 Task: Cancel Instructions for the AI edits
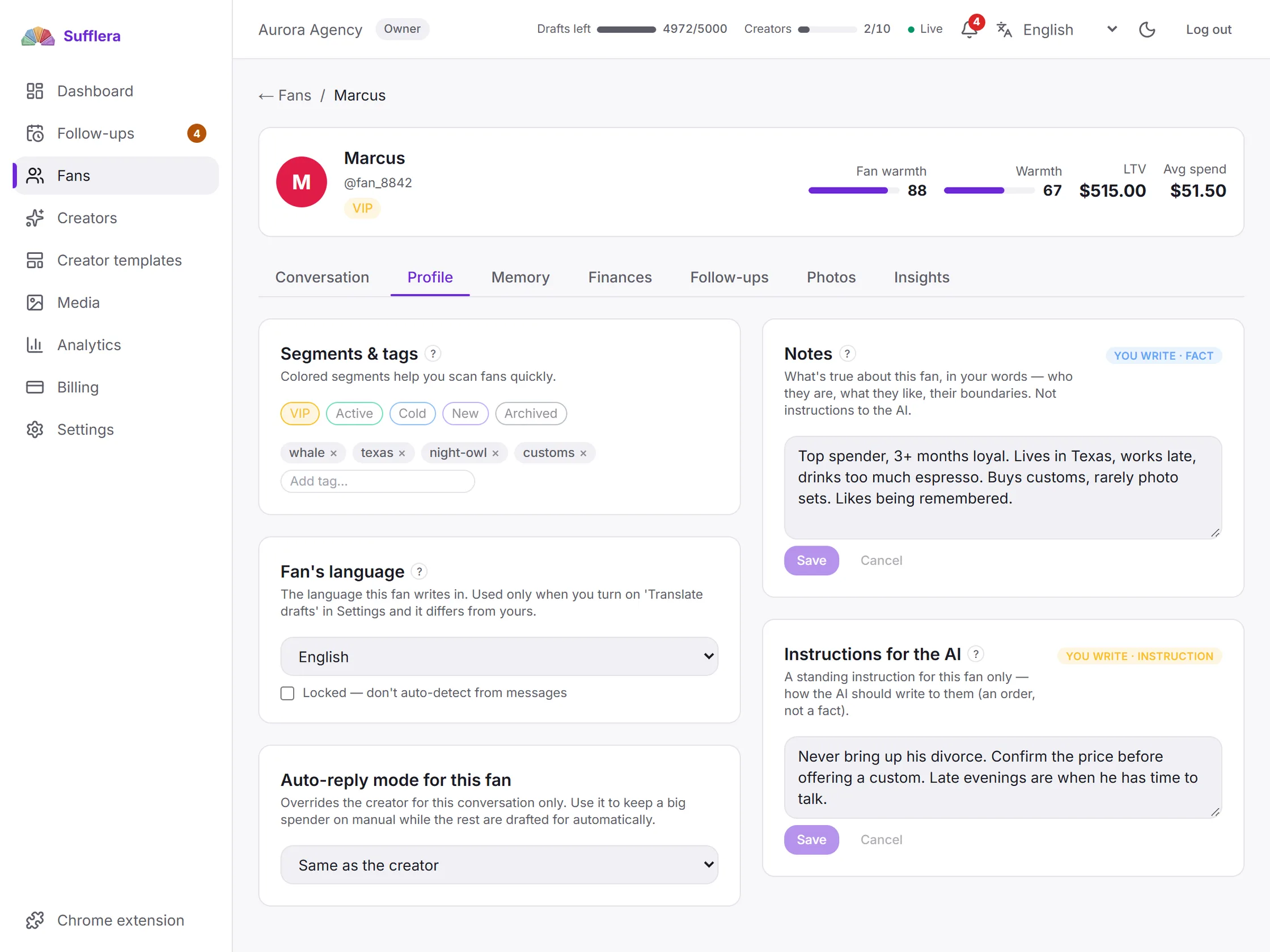[x=880, y=840]
